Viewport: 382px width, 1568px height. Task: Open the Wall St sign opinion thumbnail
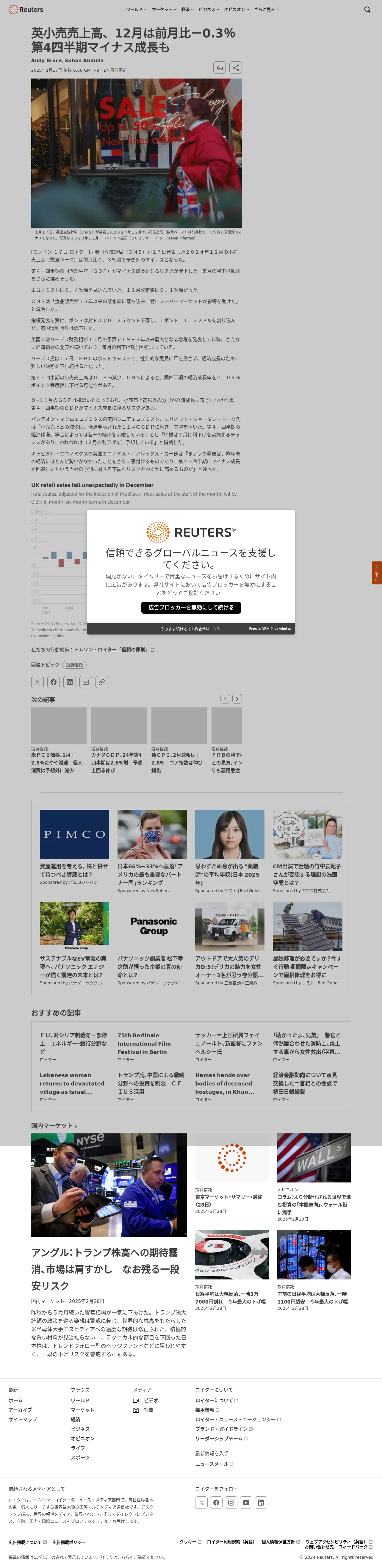point(314,1158)
